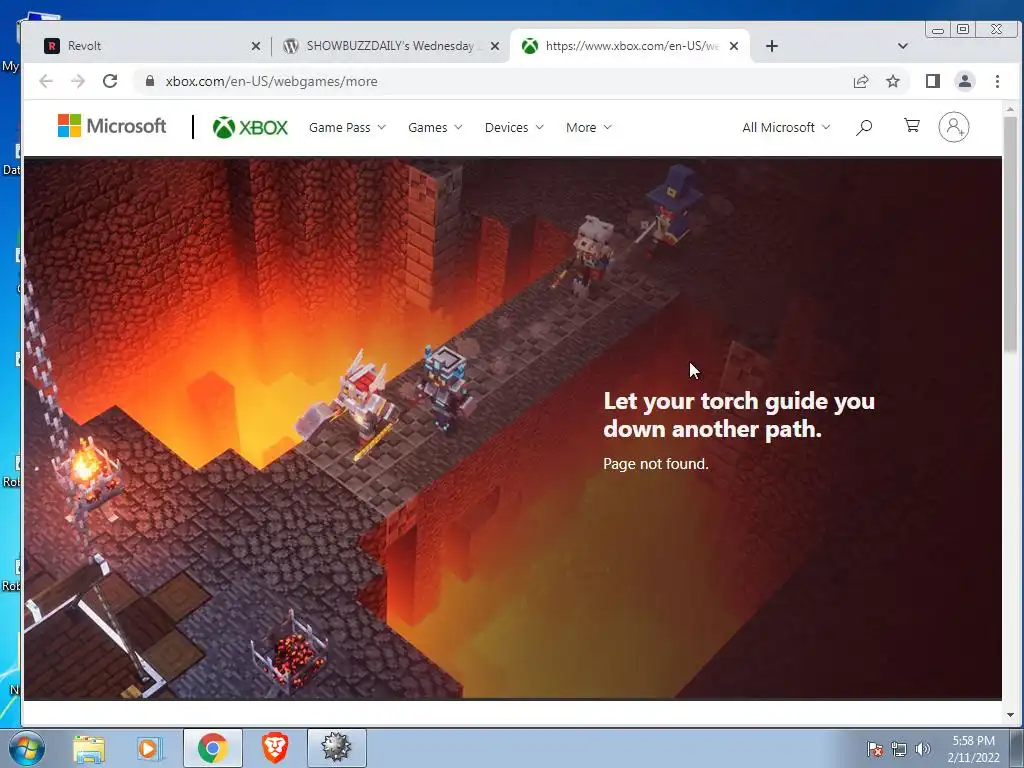Screen dimensions: 1024x768
Task: Expand the Devices menu
Action: coord(514,127)
